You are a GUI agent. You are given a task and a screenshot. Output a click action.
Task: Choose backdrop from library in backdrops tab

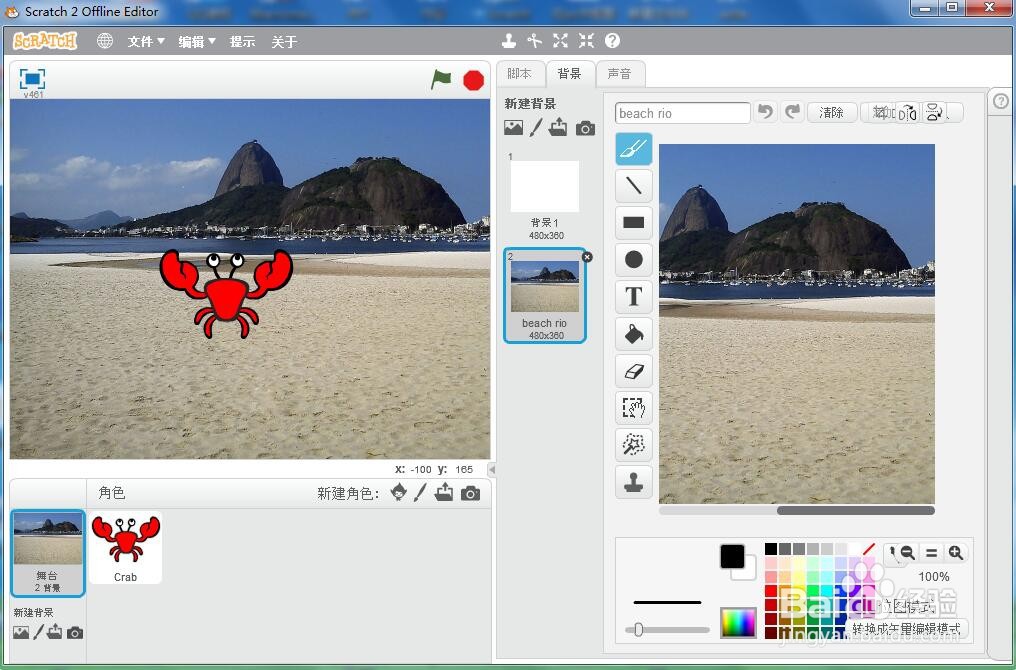tap(513, 128)
